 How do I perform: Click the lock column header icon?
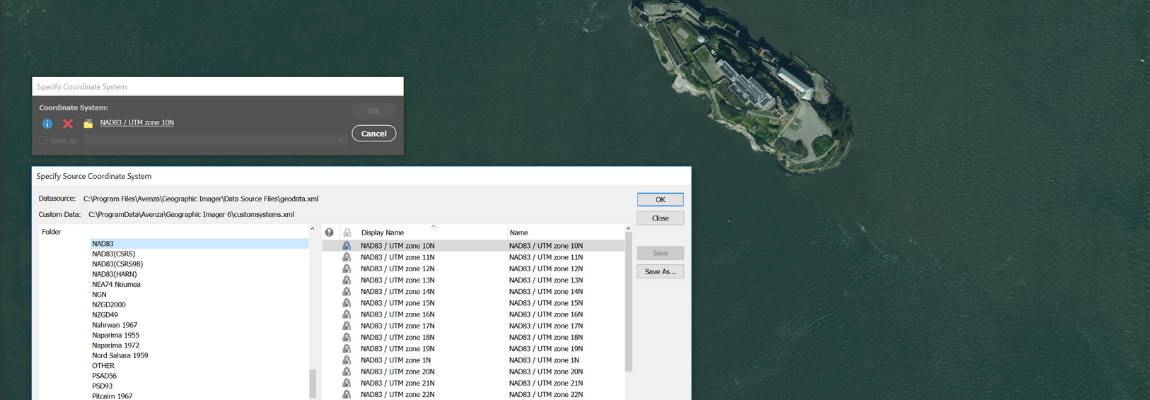point(347,232)
